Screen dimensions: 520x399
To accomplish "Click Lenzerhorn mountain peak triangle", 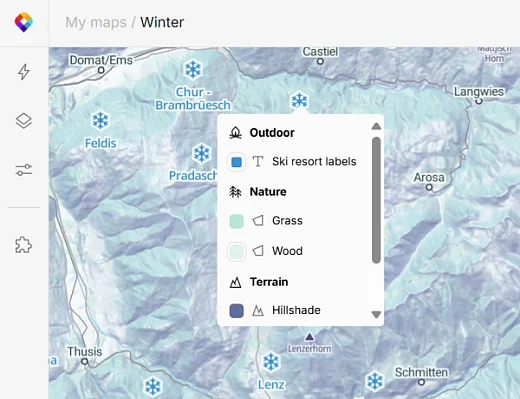I will pos(310,337).
